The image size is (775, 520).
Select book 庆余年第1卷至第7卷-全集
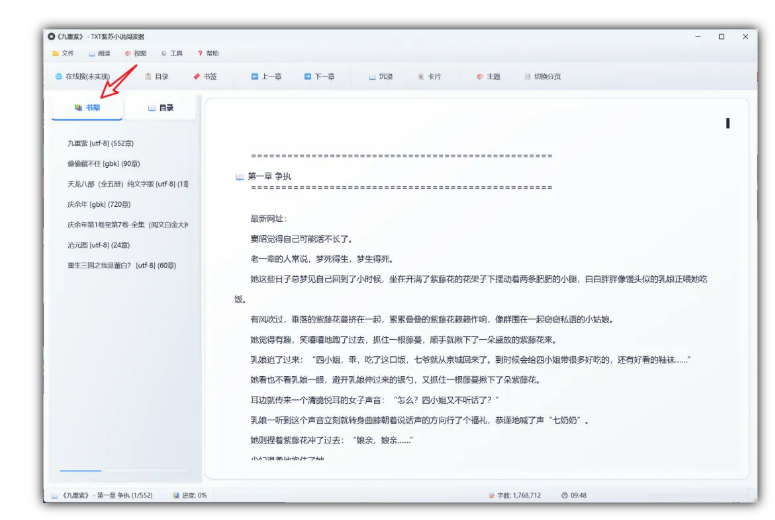click(x=128, y=224)
